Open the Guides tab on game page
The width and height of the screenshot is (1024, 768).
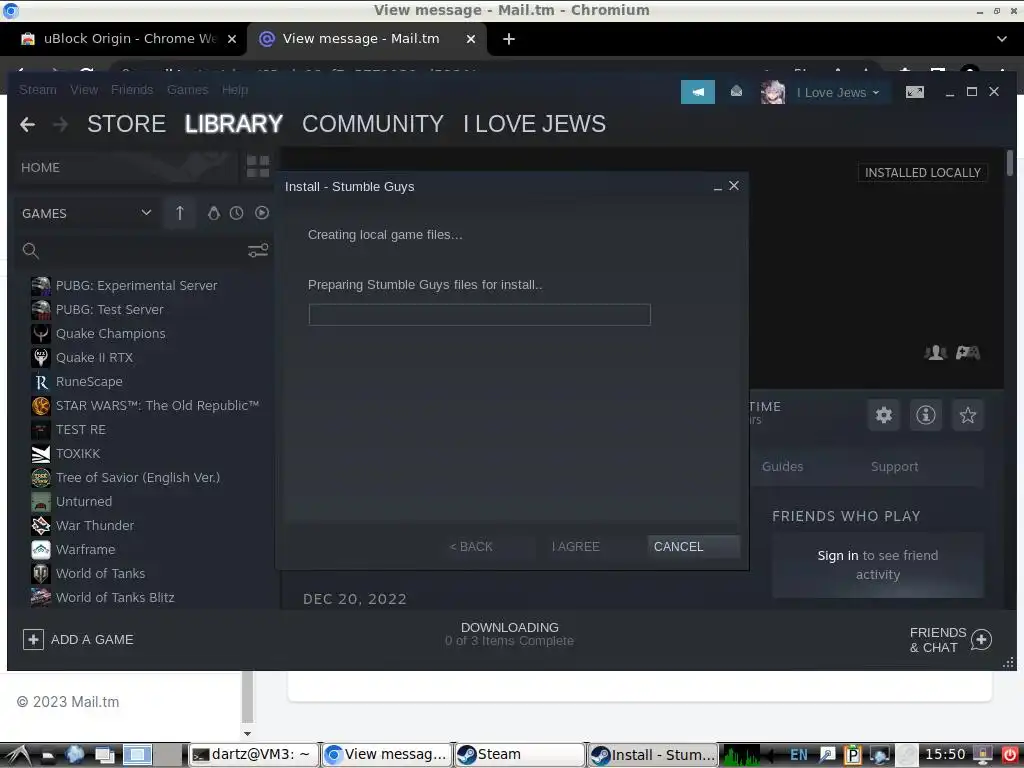[x=782, y=466]
